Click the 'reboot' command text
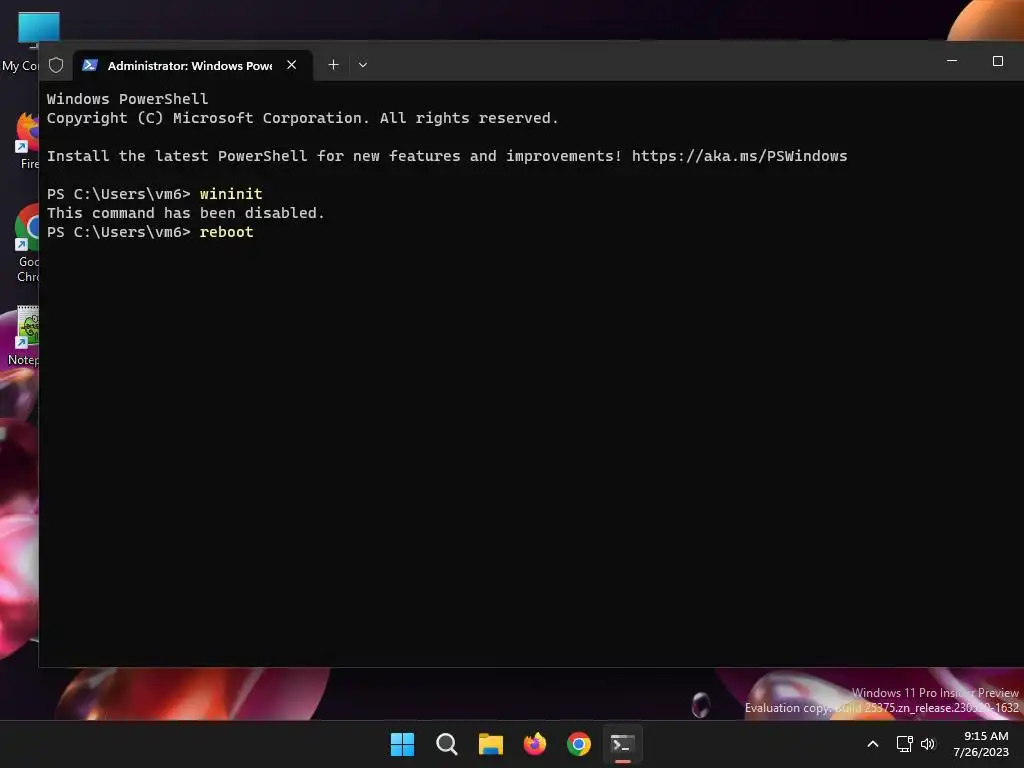The image size is (1024, 768). [227, 232]
